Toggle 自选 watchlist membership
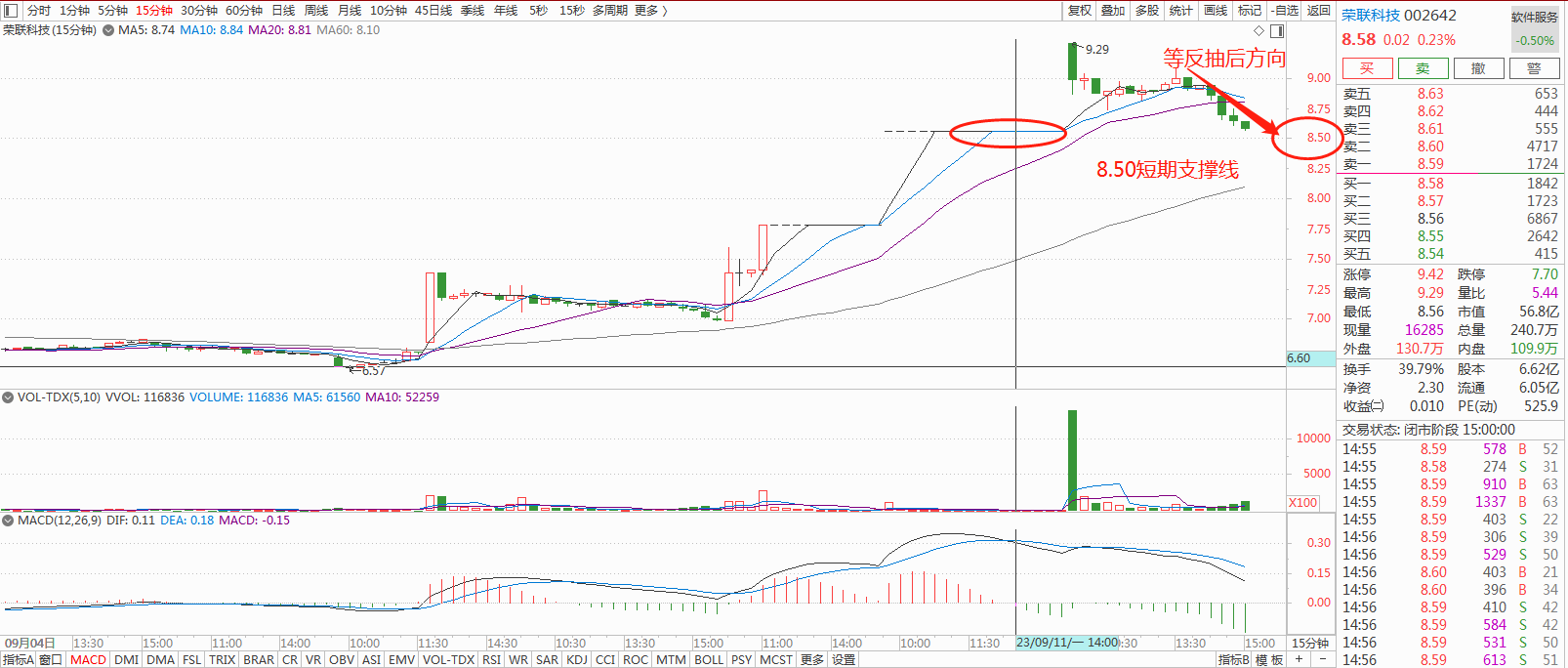1568x668 pixels. click(1286, 10)
